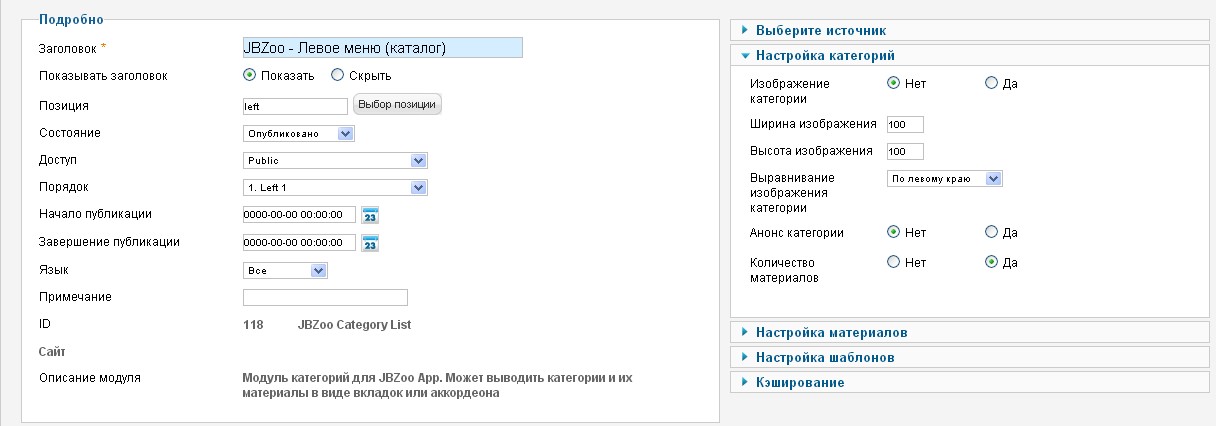This screenshot has height=426, width=1216.
Task: Collapse the Настройка категорий panel
Action: [x=824, y=56]
